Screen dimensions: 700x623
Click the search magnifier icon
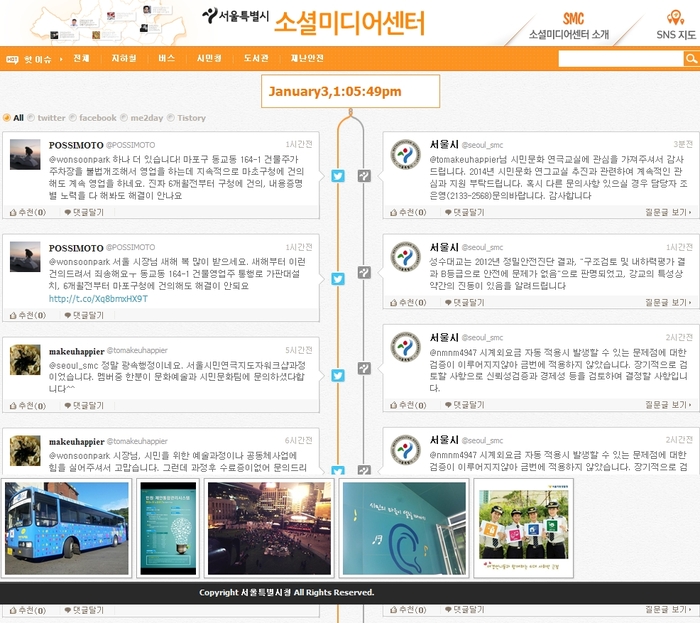coord(691,59)
